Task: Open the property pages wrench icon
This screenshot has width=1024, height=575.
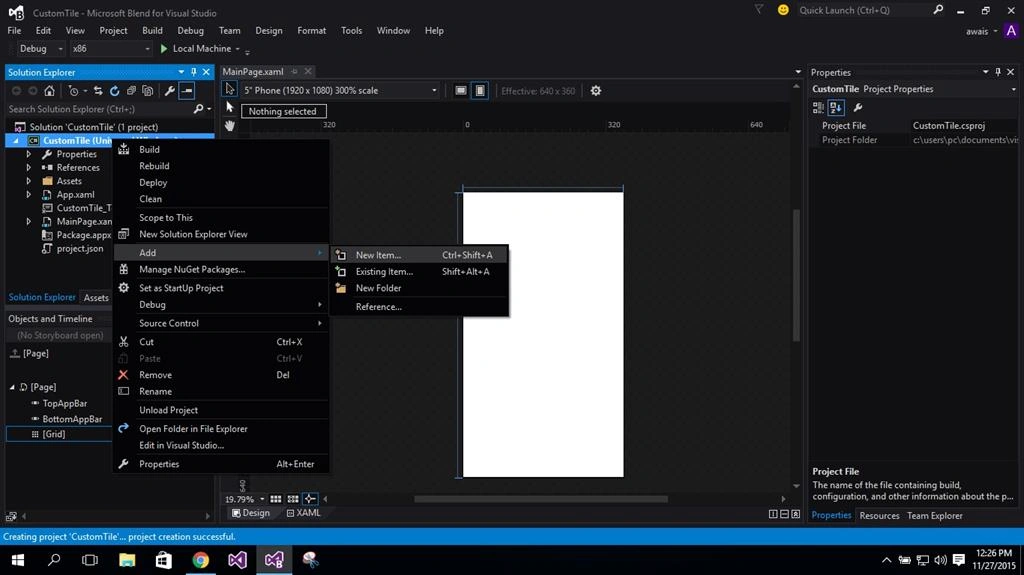Action: [858, 108]
